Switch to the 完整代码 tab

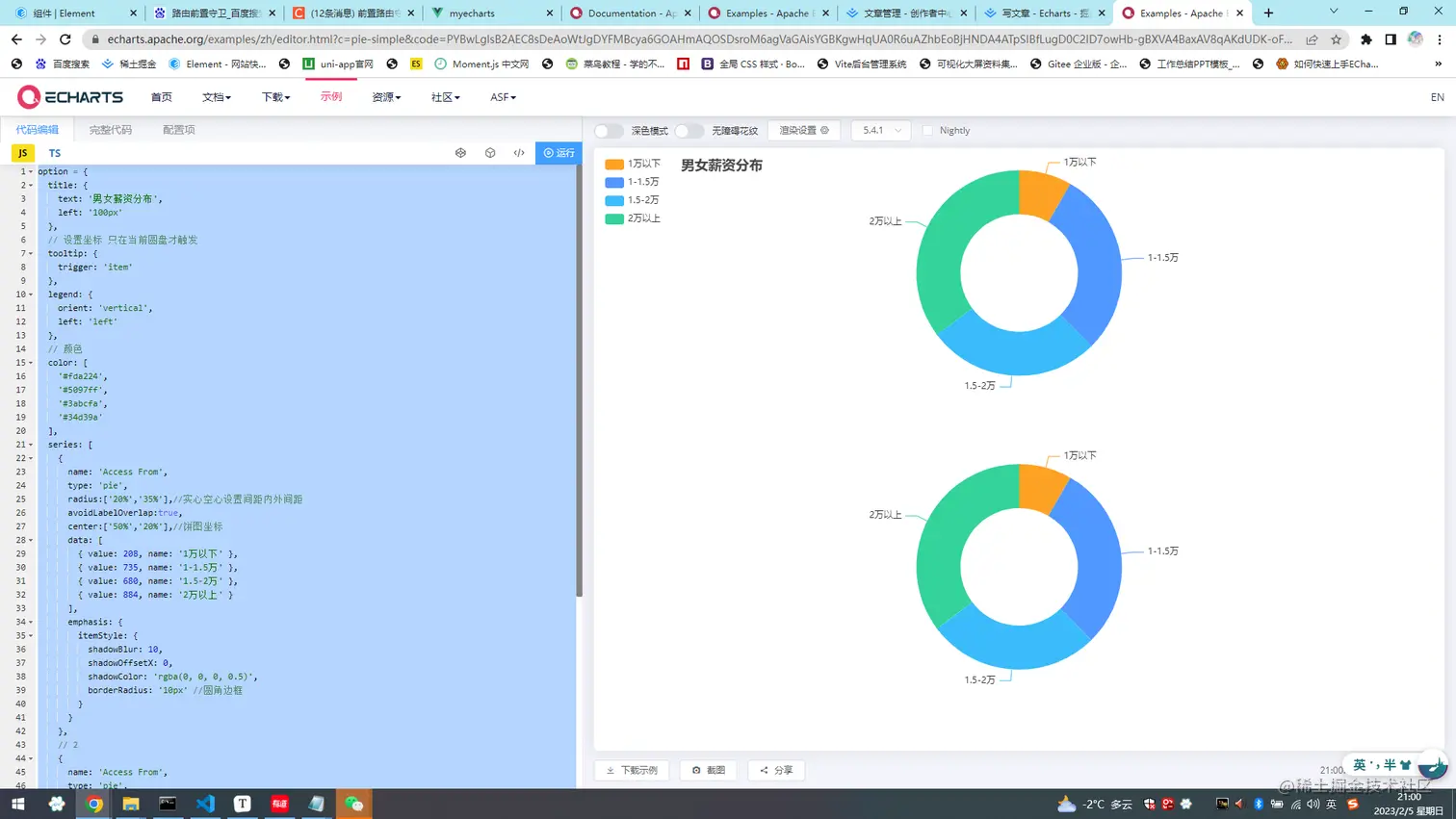(111, 130)
